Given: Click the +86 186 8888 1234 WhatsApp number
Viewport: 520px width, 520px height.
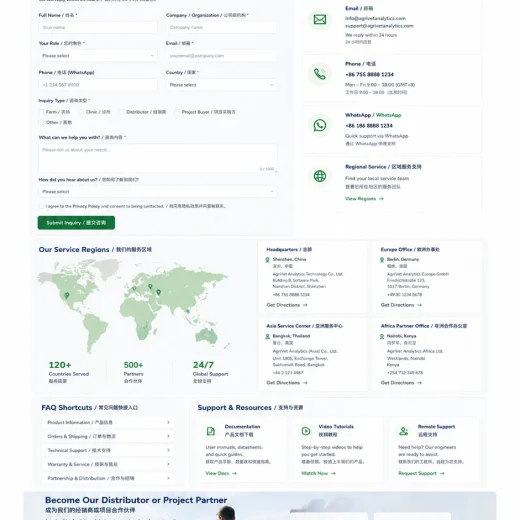Looking at the screenshot, I should (369, 126).
